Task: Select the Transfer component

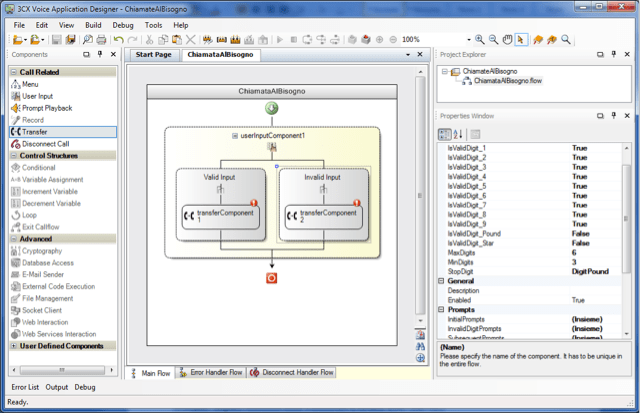Action: (x=62, y=132)
